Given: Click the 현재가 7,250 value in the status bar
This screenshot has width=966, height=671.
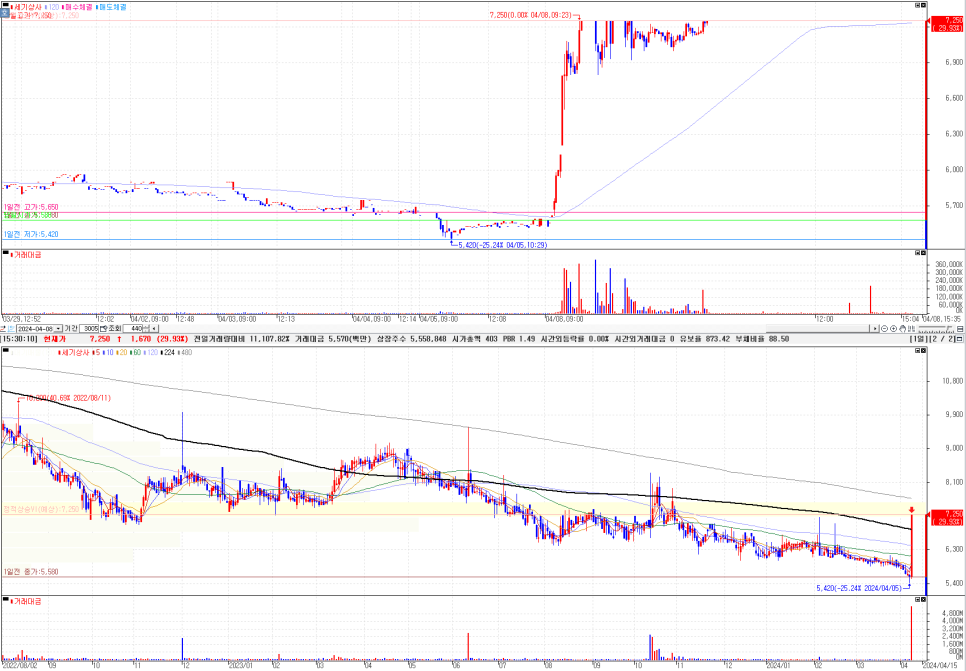Looking at the screenshot, I should click(99, 339).
